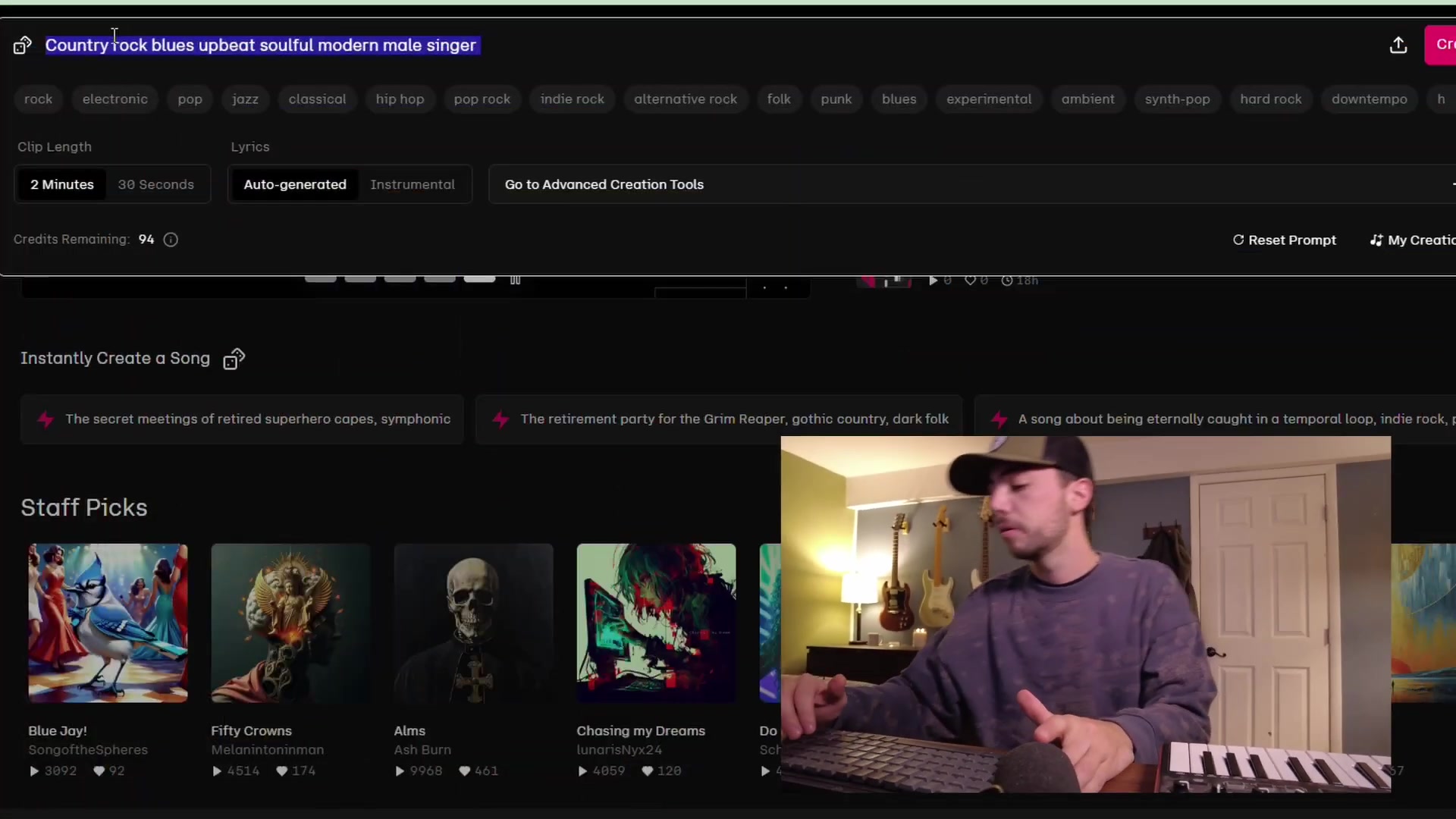Viewport: 1456px width, 819px height.
Task: Add the folk genre tag
Action: [x=779, y=99]
